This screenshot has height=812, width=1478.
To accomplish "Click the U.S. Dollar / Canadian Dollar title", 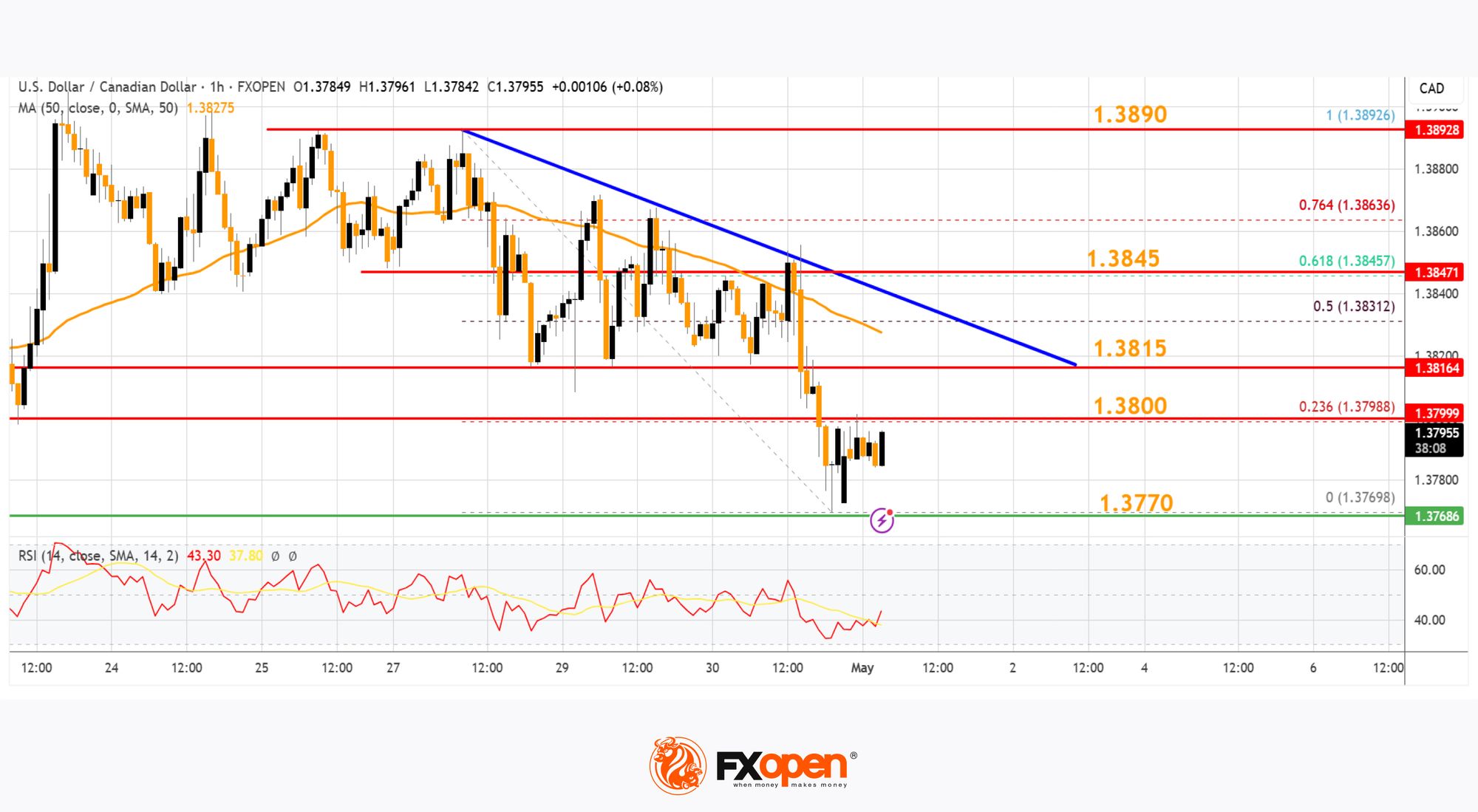I will point(107,87).
